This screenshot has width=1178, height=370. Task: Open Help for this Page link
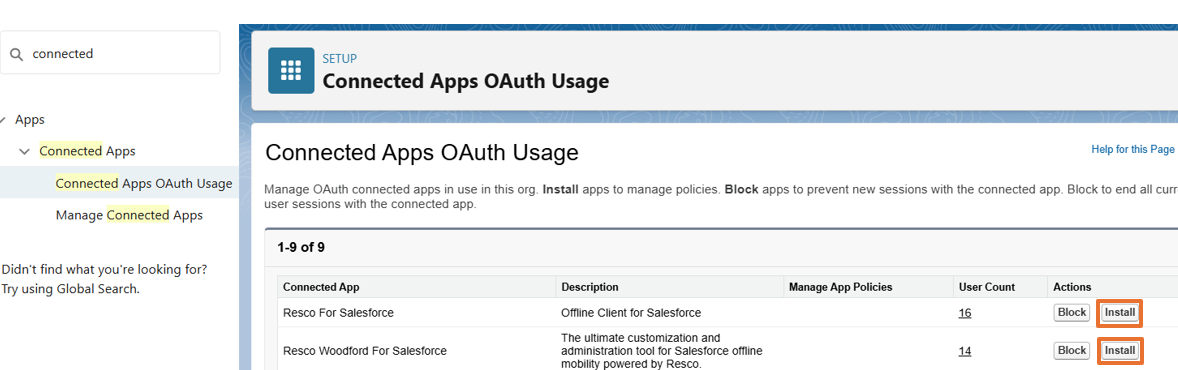(x=1132, y=150)
